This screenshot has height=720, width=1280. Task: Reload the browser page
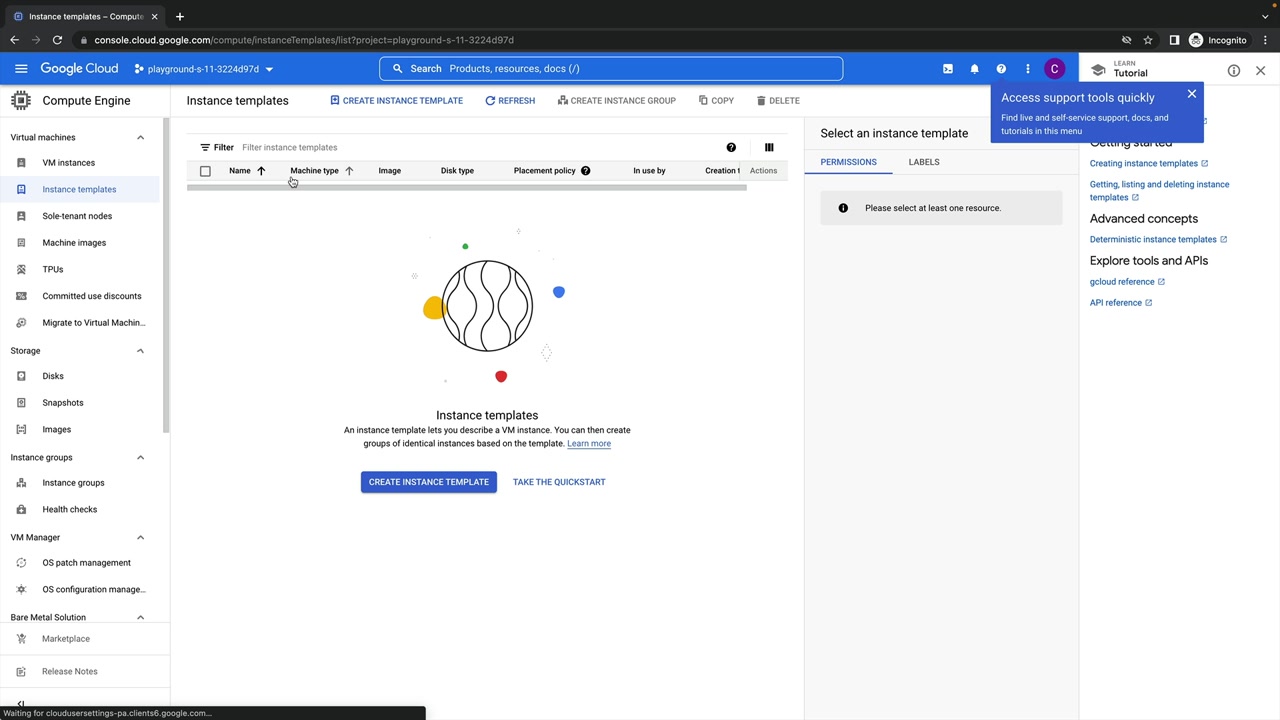point(57,40)
